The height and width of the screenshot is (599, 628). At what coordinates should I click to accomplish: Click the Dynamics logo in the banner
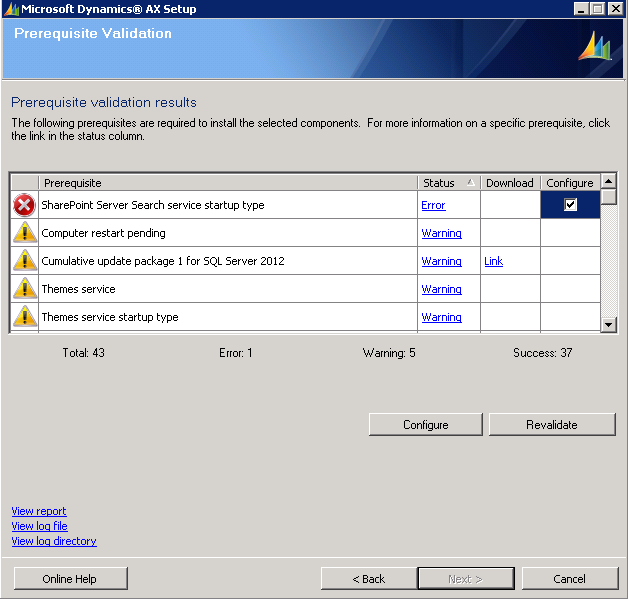pyautogui.click(x=595, y=46)
